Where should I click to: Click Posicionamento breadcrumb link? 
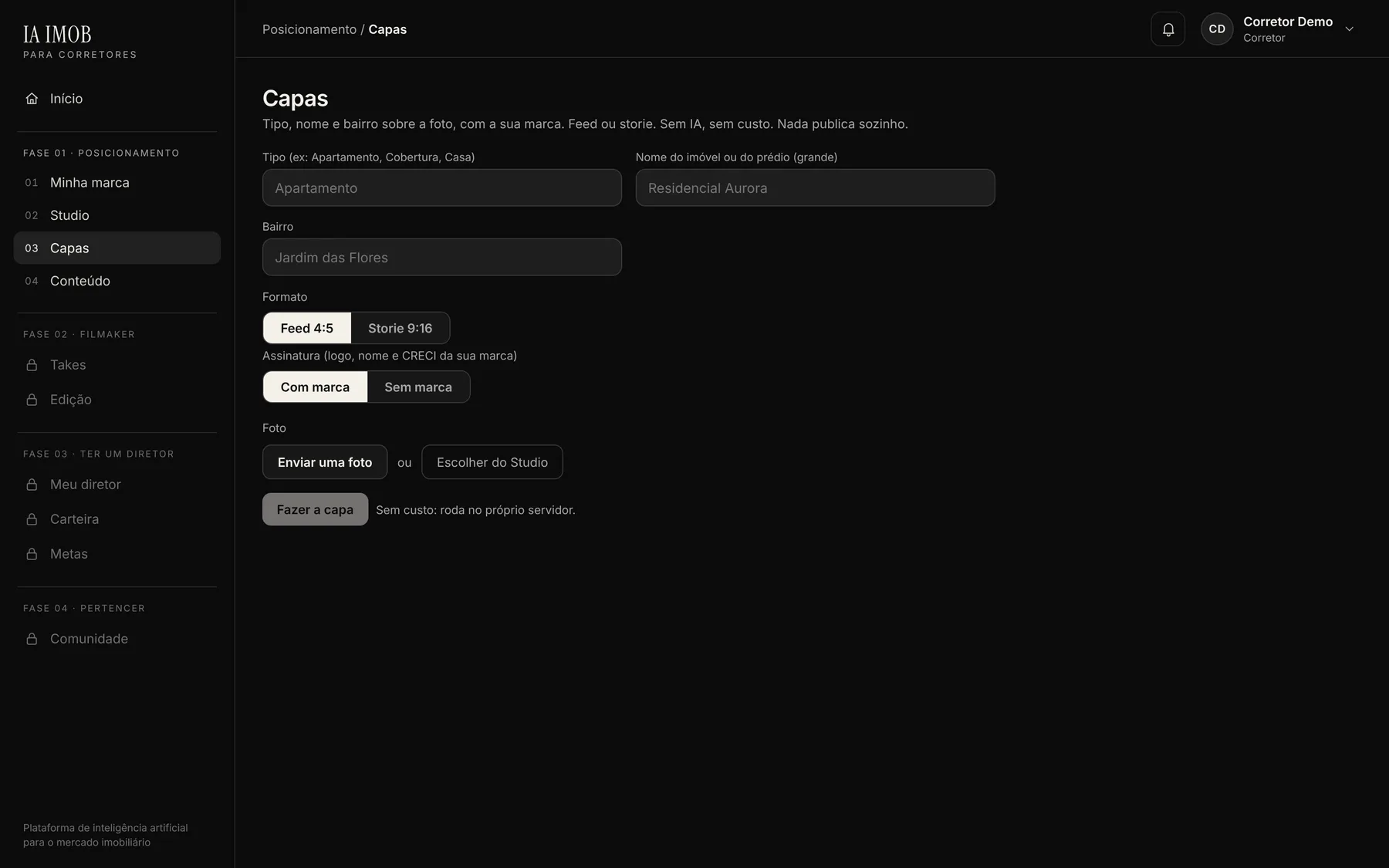(x=309, y=29)
